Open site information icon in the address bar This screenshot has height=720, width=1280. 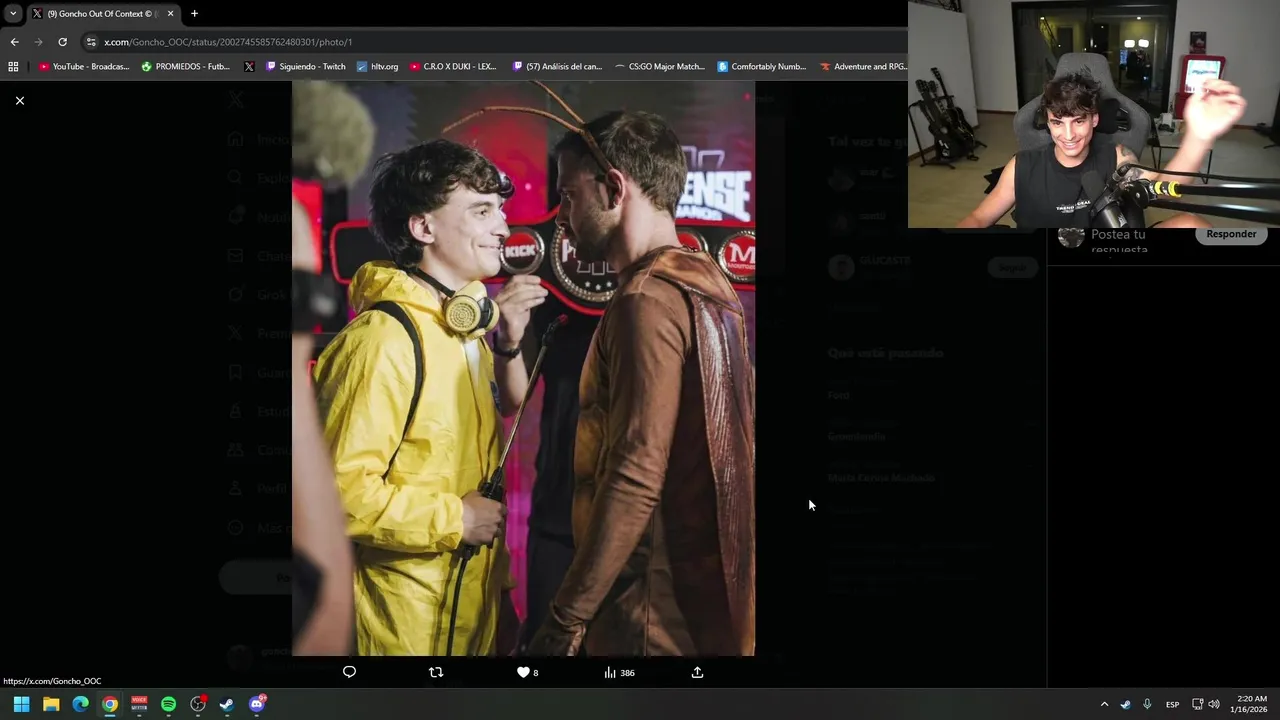click(91, 42)
